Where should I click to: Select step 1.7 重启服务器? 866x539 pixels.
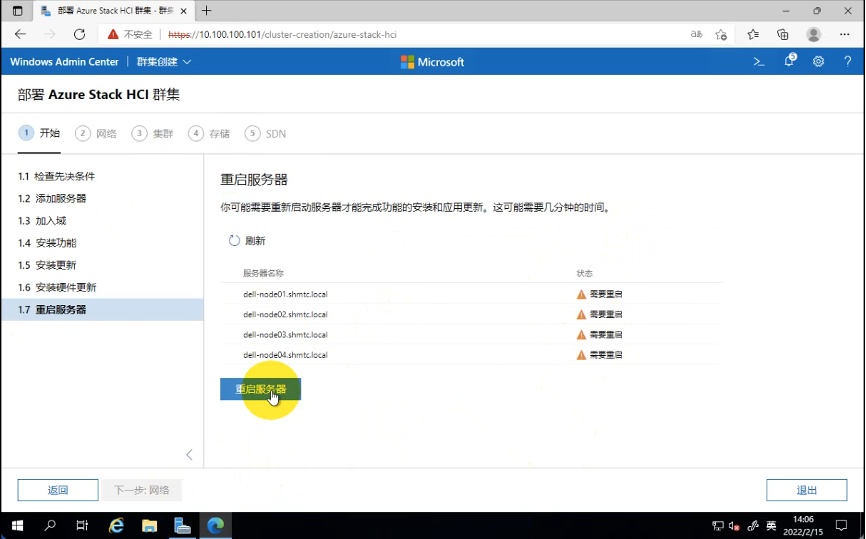(x=103, y=309)
